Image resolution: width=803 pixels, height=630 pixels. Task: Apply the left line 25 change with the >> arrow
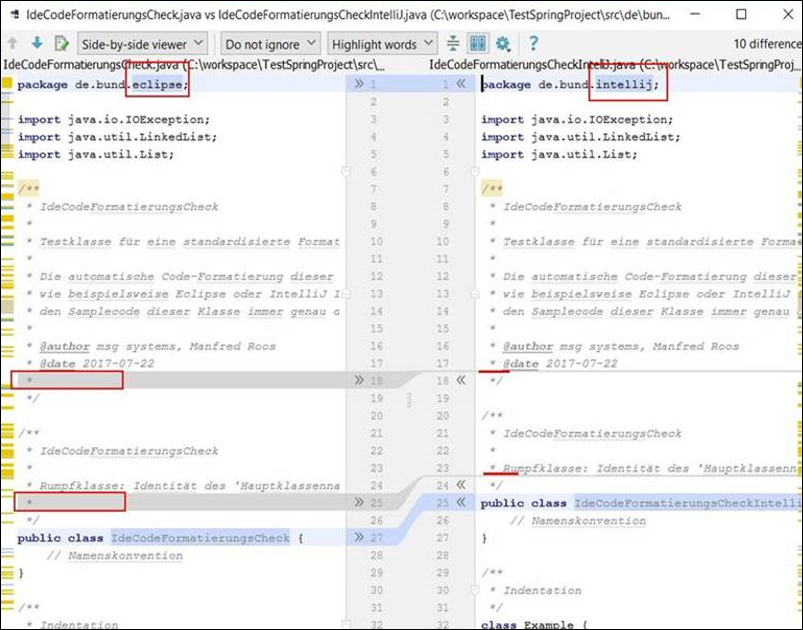[359, 502]
